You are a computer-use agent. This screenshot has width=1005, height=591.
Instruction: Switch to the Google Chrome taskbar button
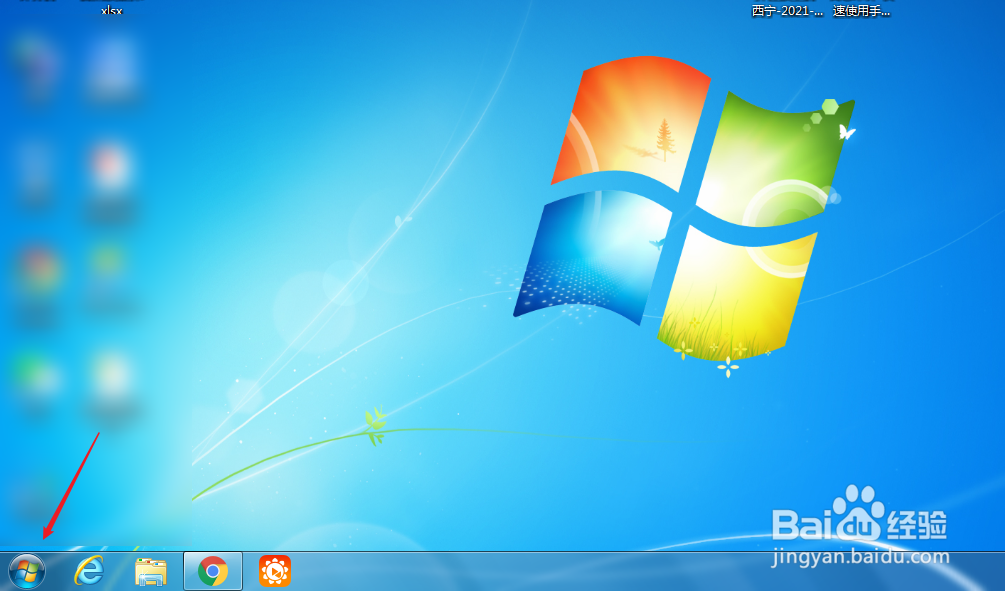[213, 570]
